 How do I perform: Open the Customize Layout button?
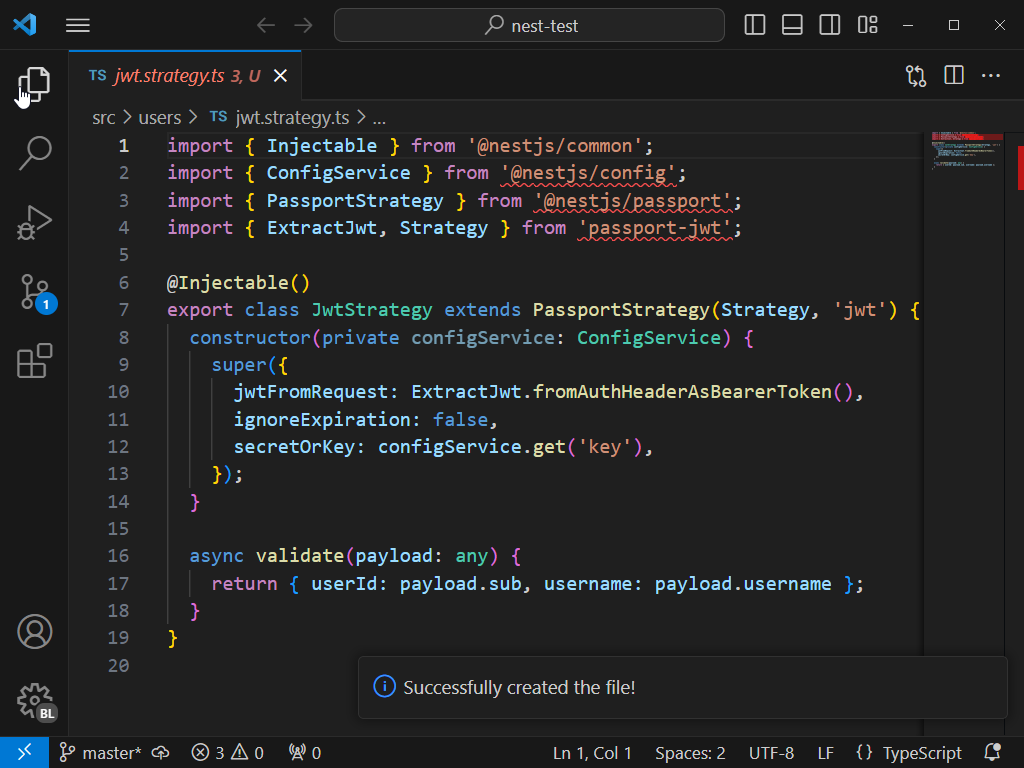(867, 25)
